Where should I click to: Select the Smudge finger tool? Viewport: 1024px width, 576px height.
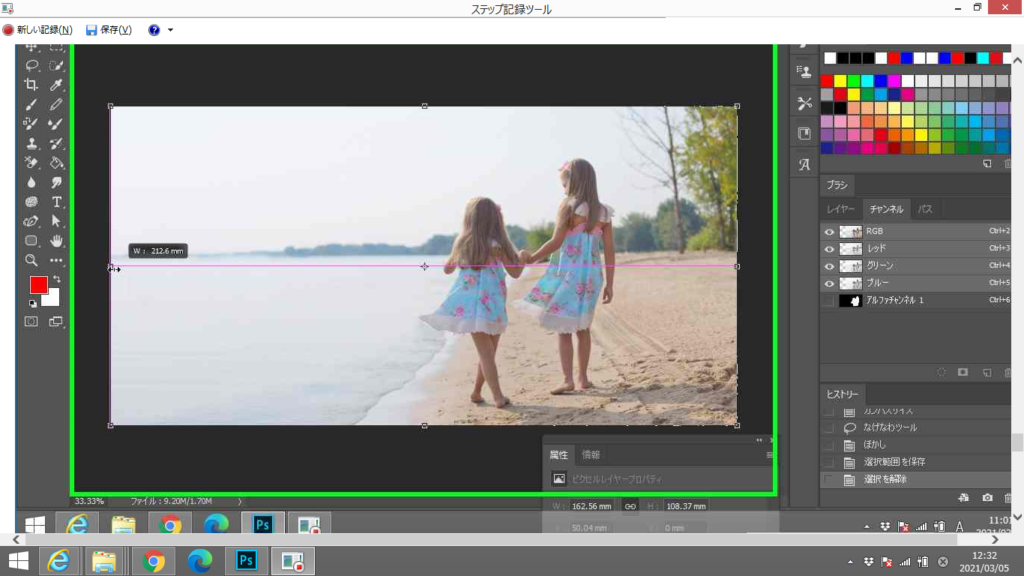[56, 182]
